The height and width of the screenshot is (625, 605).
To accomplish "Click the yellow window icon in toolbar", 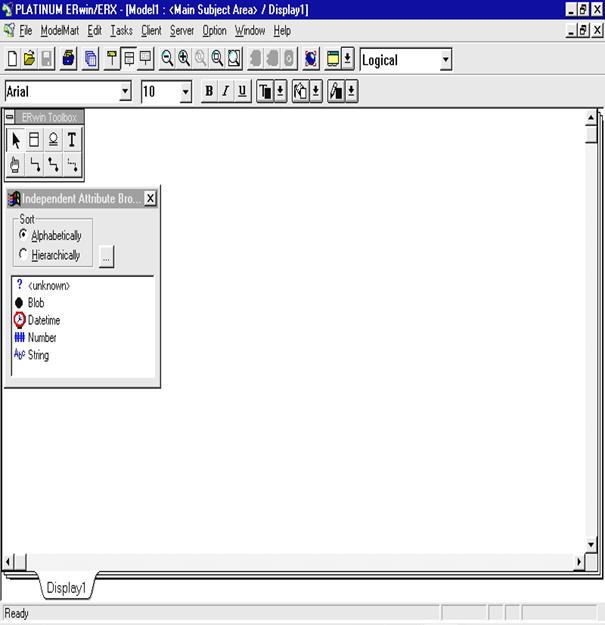I will [x=333, y=59].
